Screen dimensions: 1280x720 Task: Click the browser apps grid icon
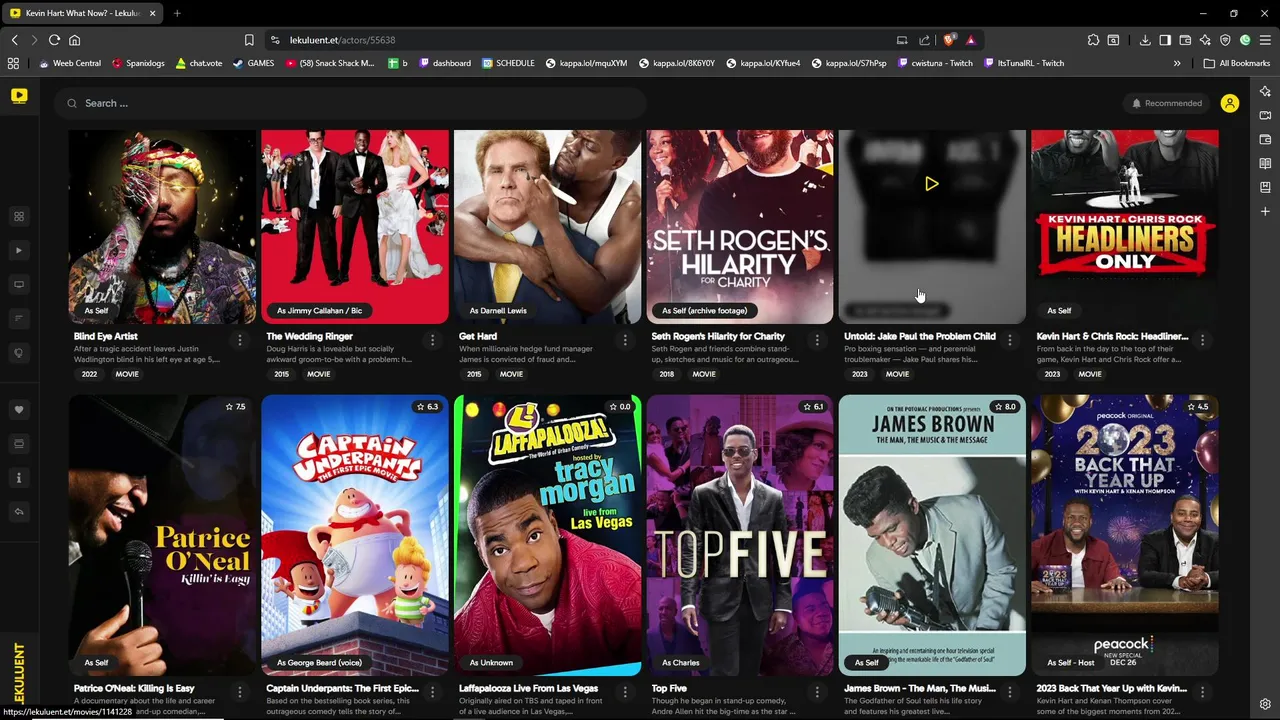point(13,63)
